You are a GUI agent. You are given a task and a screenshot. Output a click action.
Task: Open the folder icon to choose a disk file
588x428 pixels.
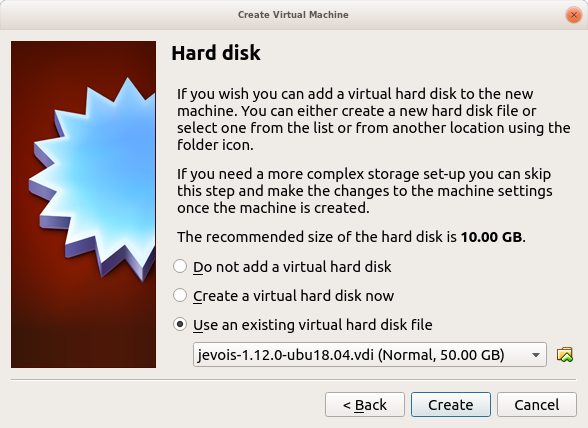pos(564,354)
